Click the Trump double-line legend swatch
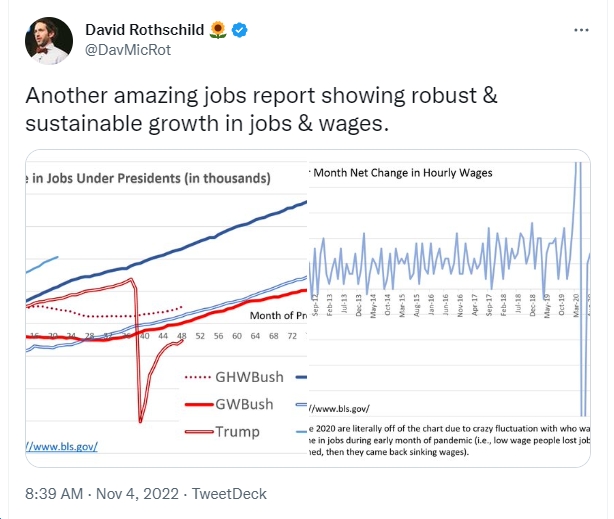The image size is (614, 519). point(199,432)
